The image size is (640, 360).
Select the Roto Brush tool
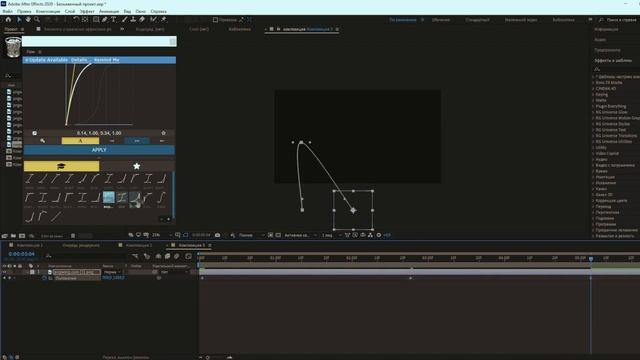click(153, 19)
